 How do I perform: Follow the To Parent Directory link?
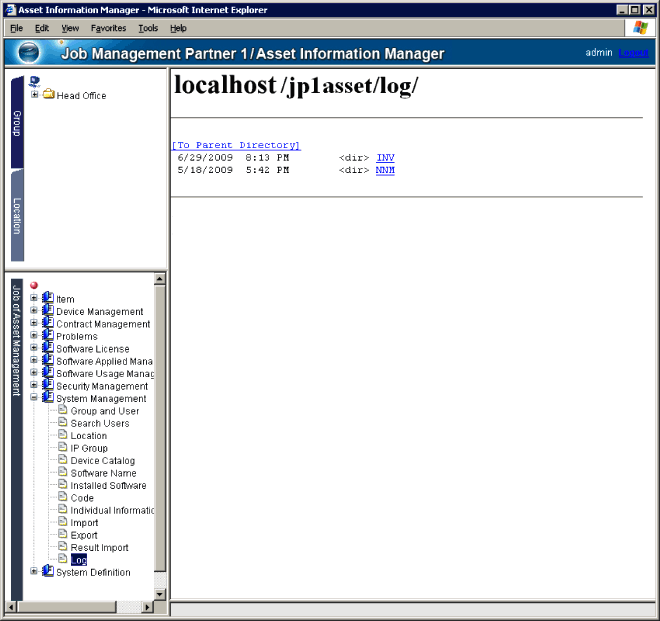pyautogui.click(x=235, y=145)
